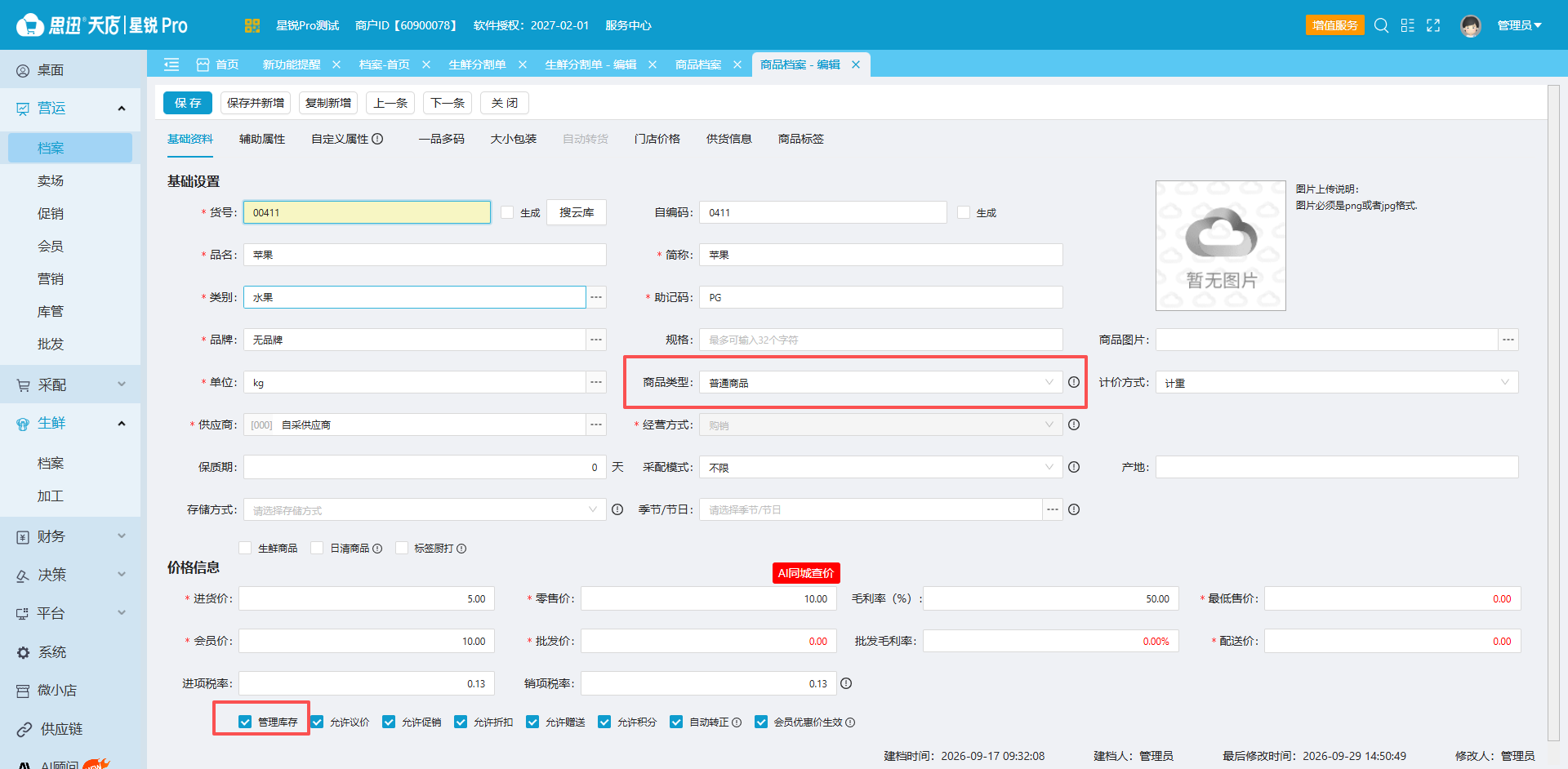Image resolution: width=1568 pixels, height=769 pixels.
Task: Open category picker ellipsis beside 类别 field
Action: pyautogui.click(x=596, y=297)
